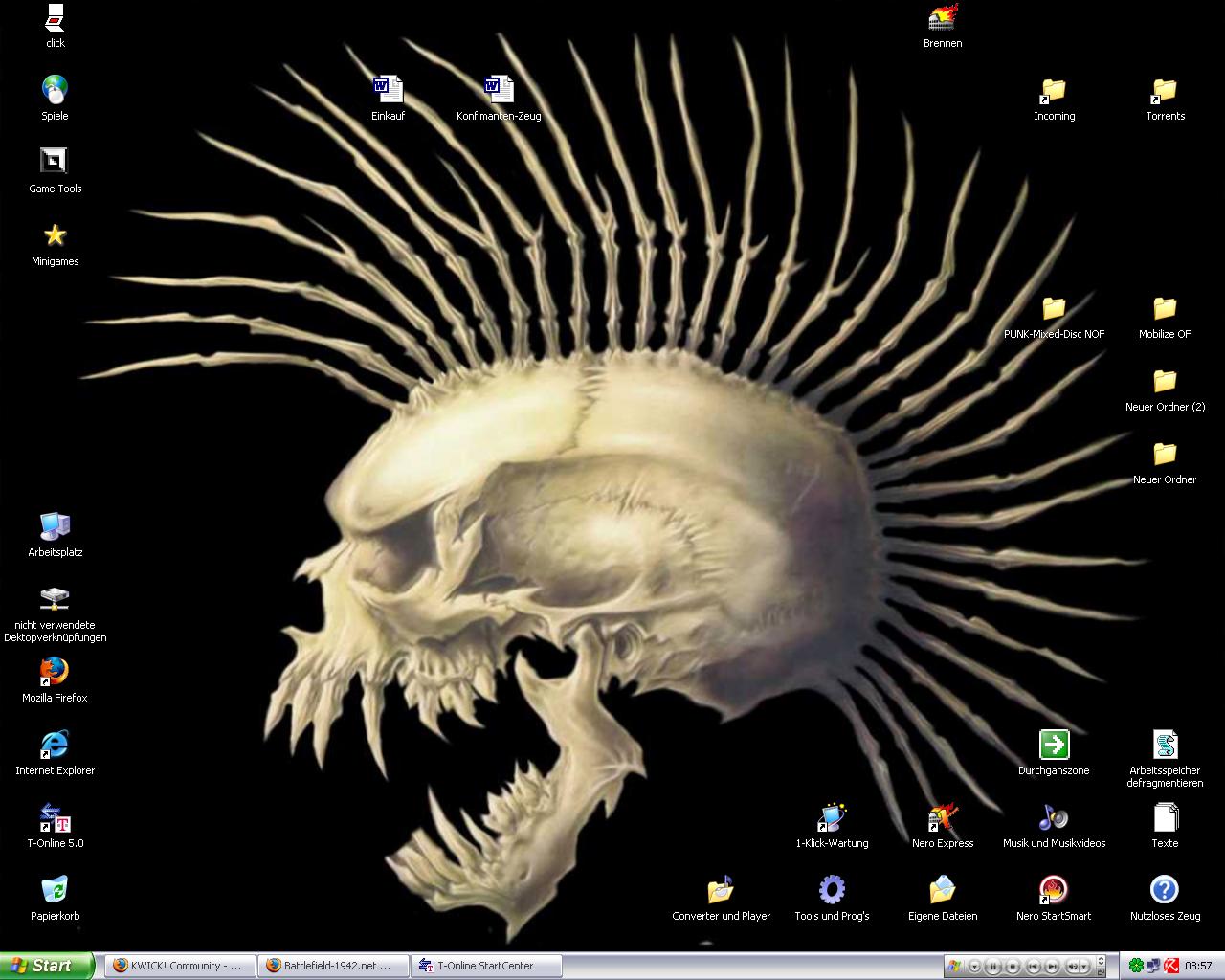The width and height of the screenshot is (1225, 980).
Task: Switch to the Battlefield-1942.net taskbar window
Action: pos(332,966)
